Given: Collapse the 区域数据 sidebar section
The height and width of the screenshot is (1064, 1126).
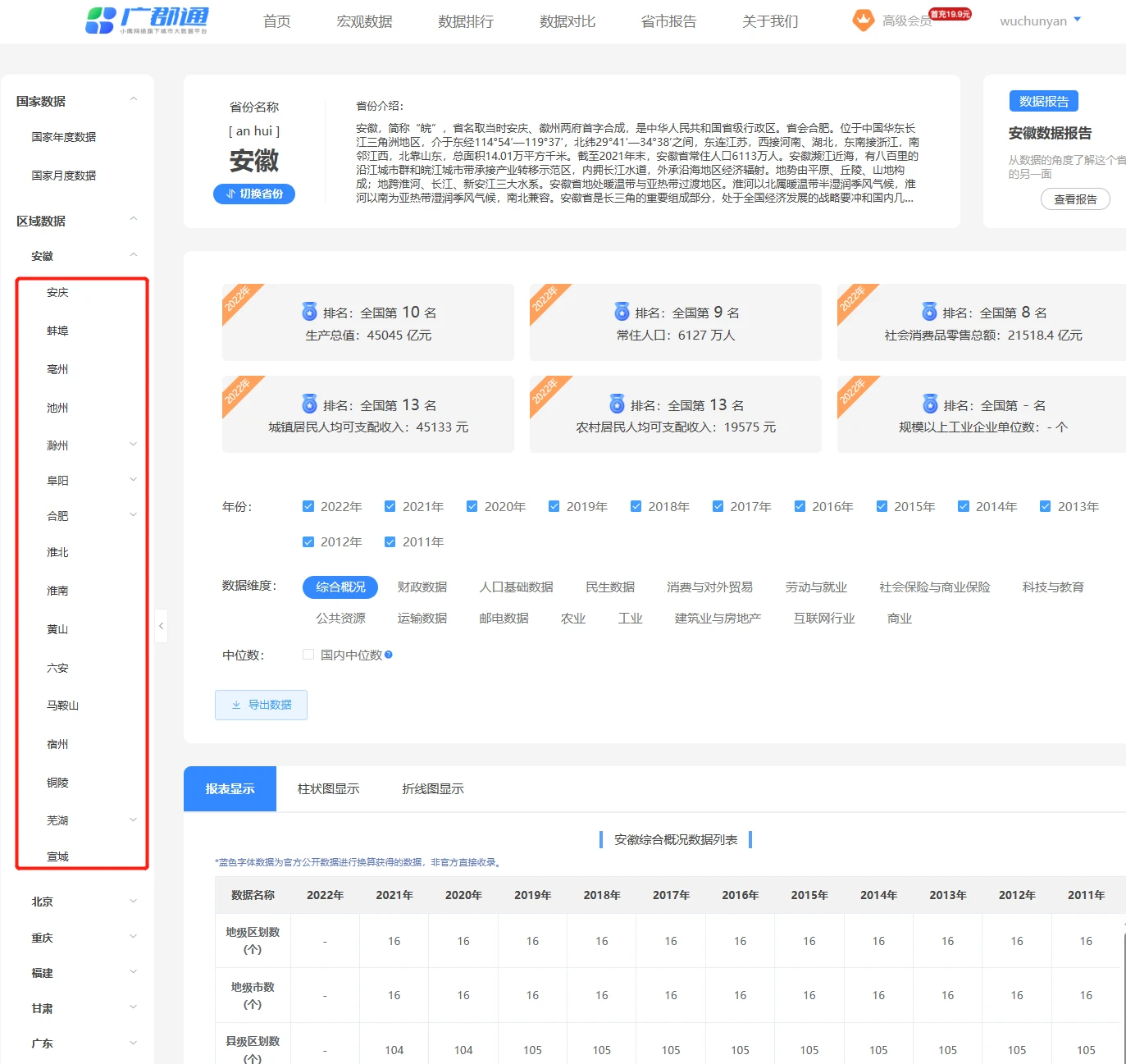Looking at the screenshot, I should (x=134, y=219).
